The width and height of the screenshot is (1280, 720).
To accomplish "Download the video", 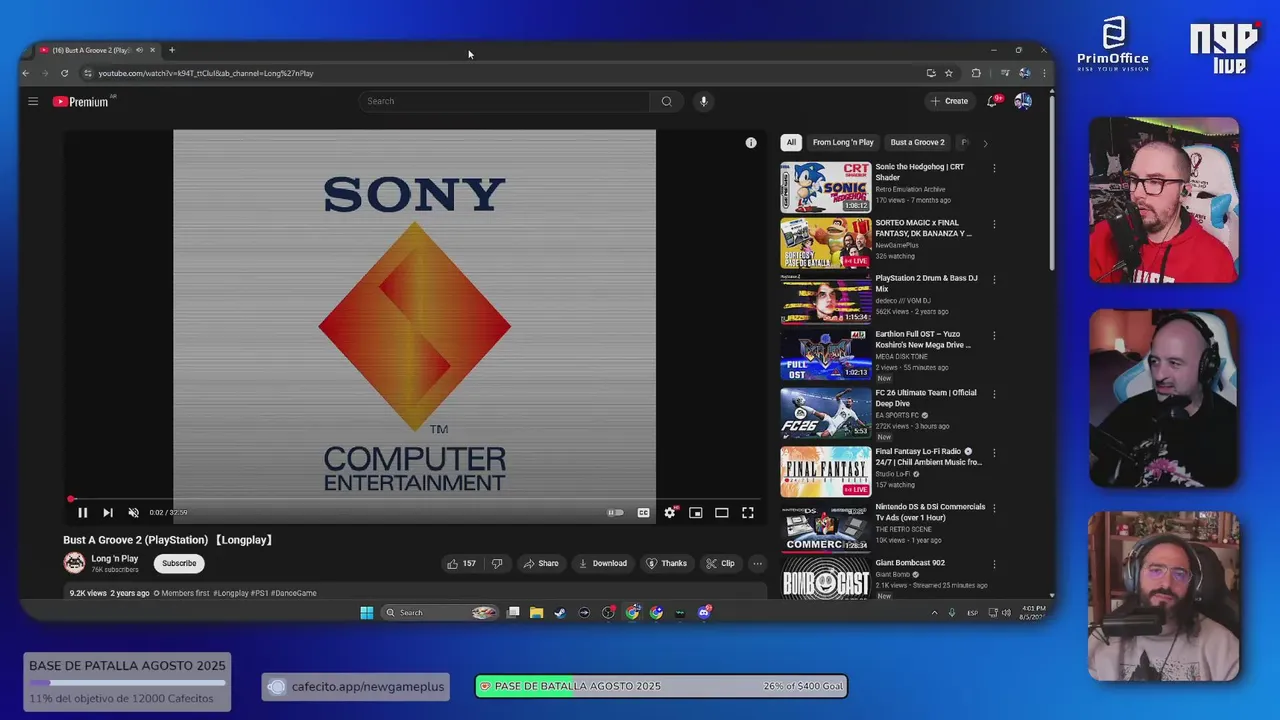I will [602, 563].
